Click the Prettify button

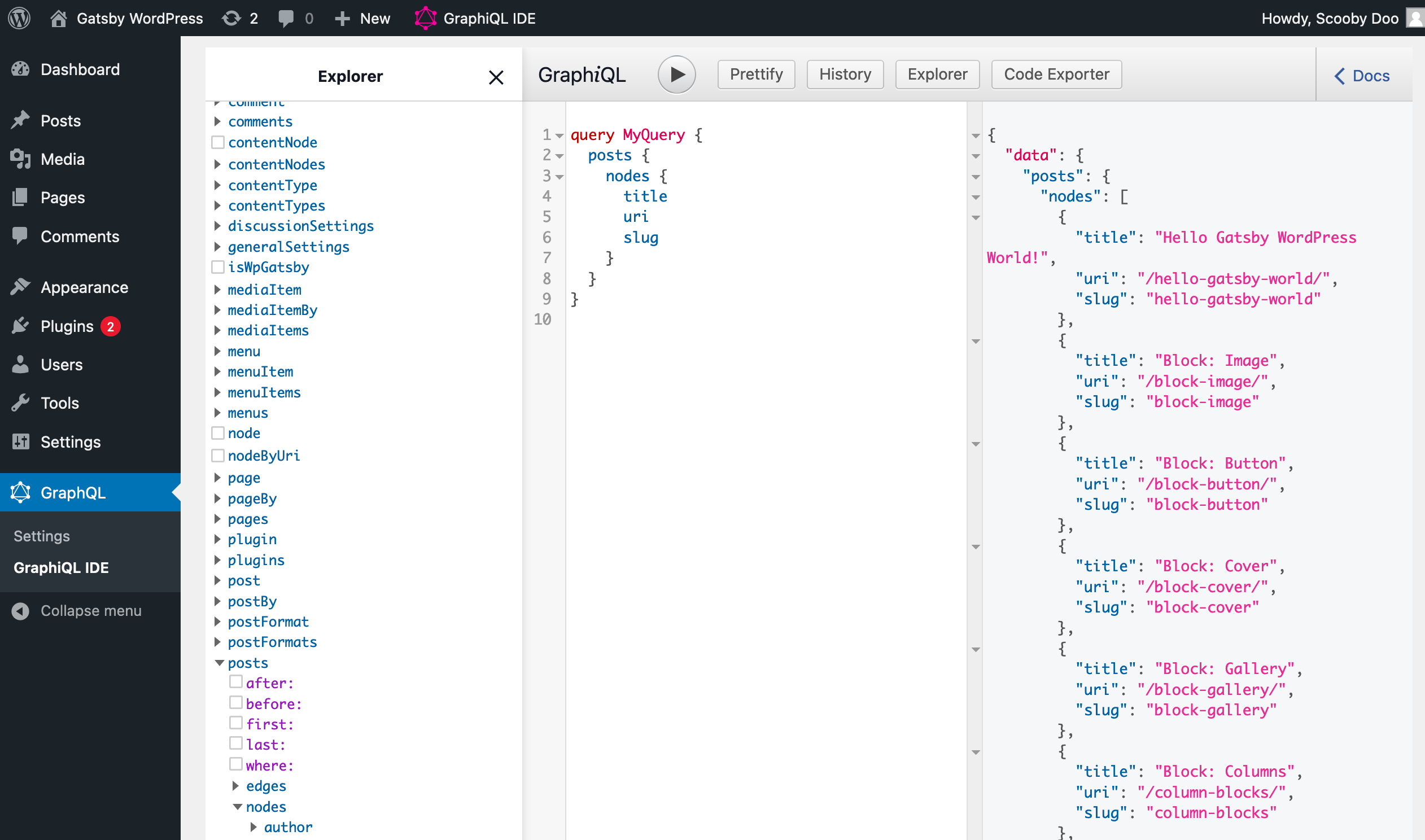click(756, 74)
